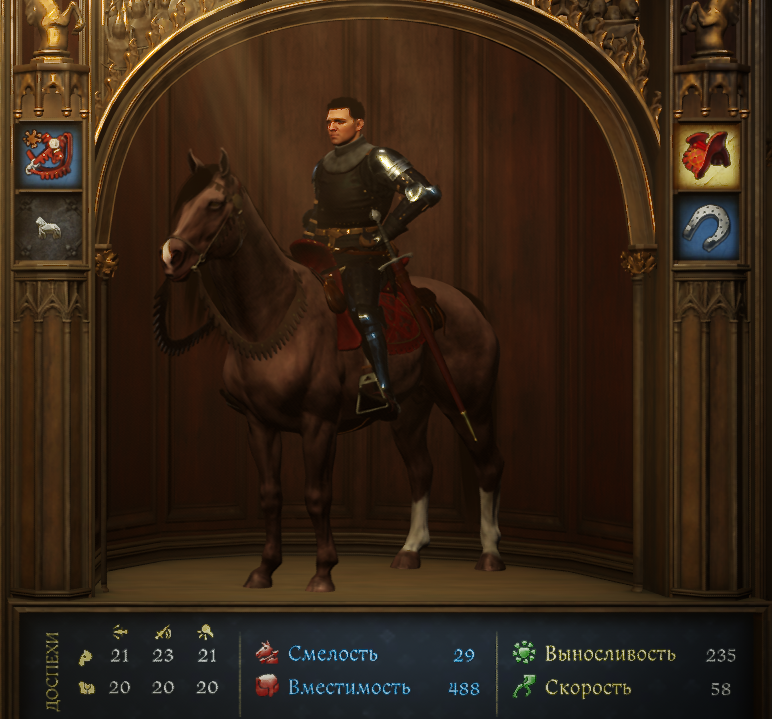
Task: Open the empty horse caparison slot
Action: pyautogui.click(x=48, y=227)
